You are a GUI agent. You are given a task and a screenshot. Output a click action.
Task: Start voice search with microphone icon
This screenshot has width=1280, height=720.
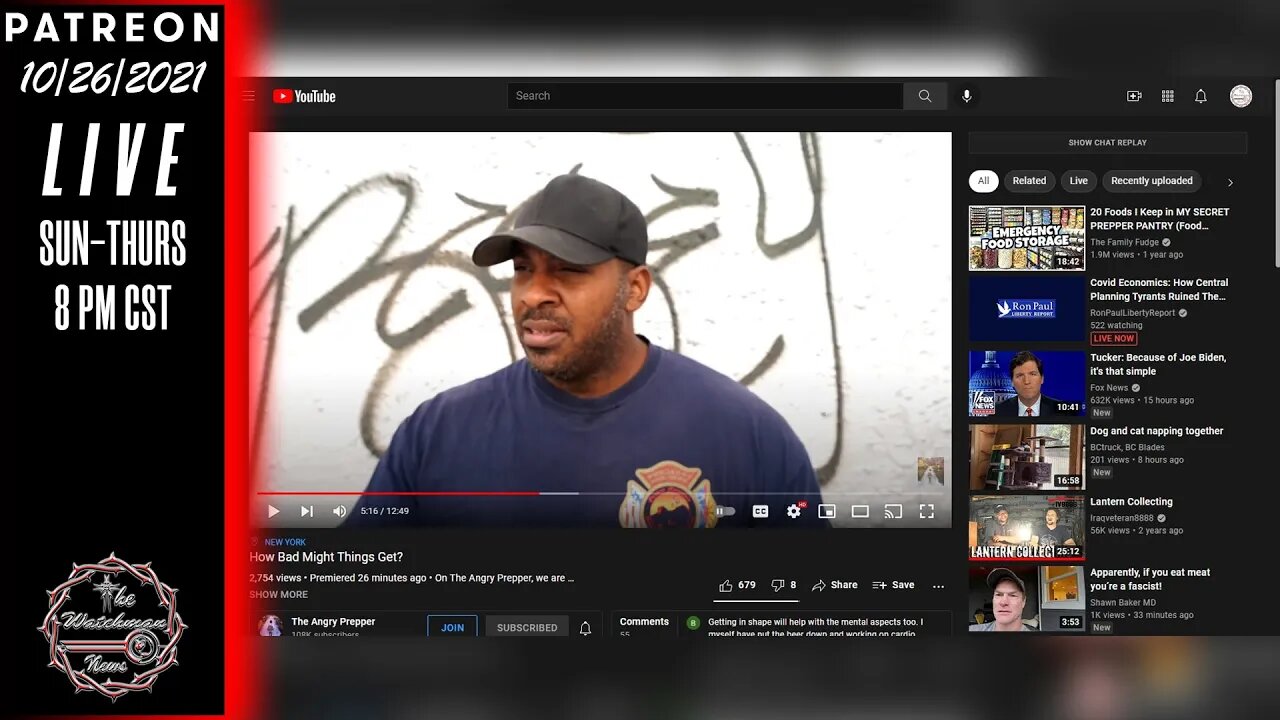tap(966, 96)
